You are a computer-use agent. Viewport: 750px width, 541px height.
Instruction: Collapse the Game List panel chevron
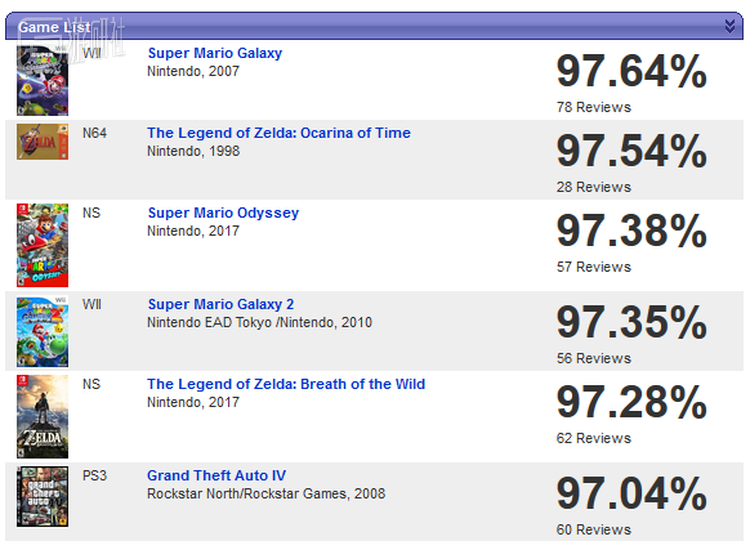[730, 26]
